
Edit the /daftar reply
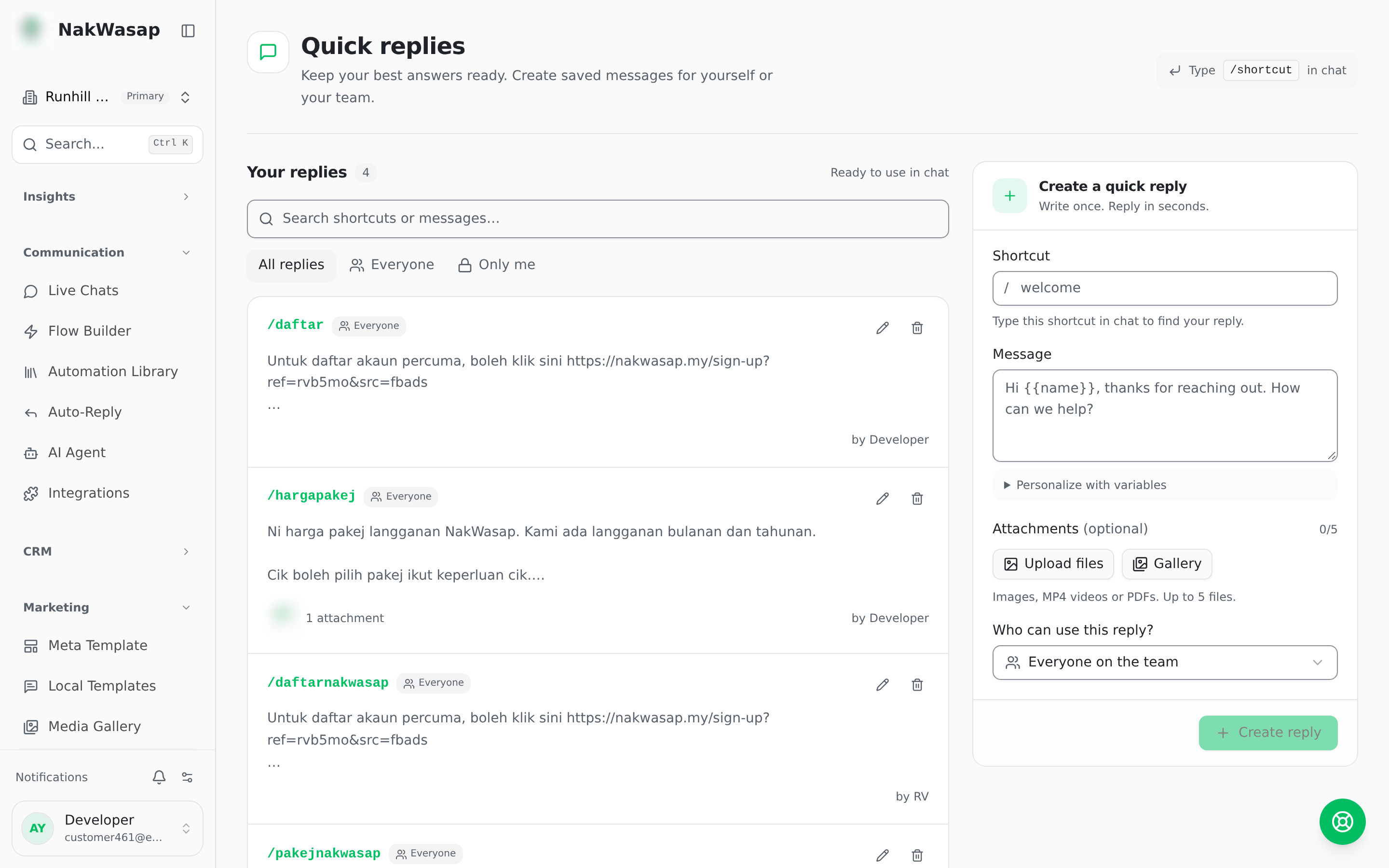coord(882,328)
